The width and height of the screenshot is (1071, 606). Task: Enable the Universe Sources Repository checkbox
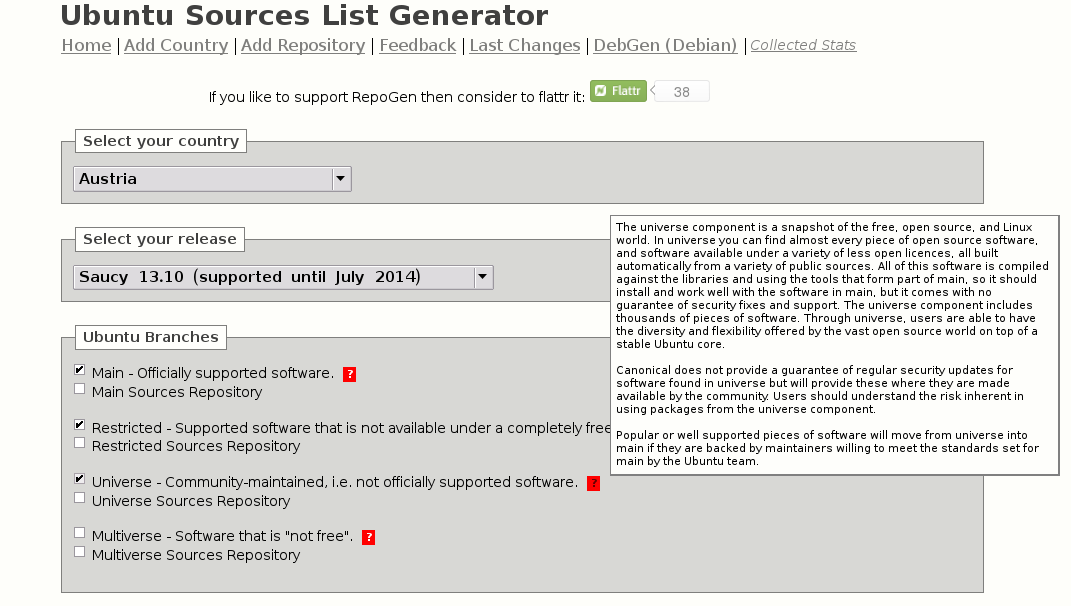79,497
